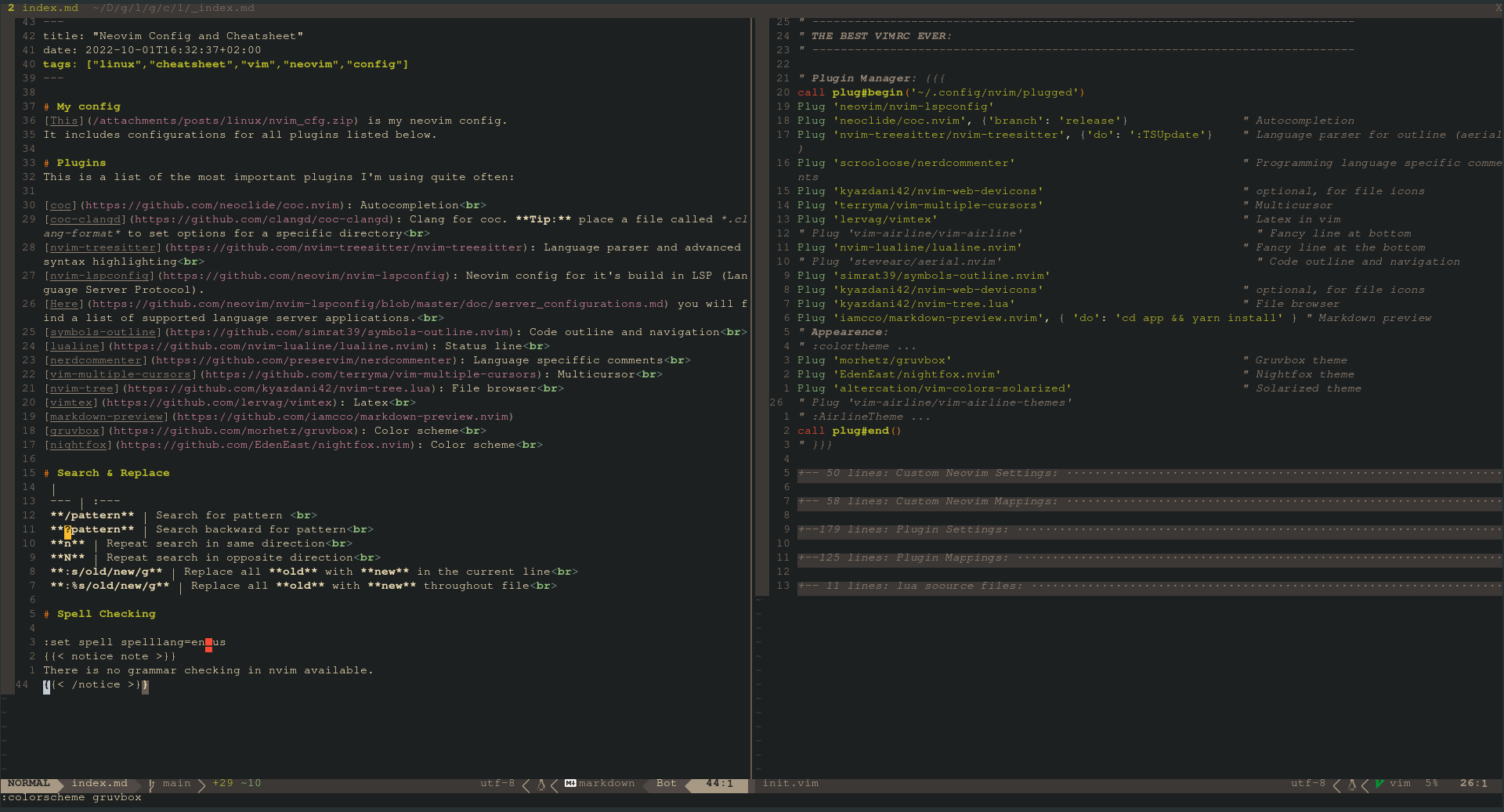
Task: Click the Linux penguin icon in index.md statusline
Action: tap(540, 784)
